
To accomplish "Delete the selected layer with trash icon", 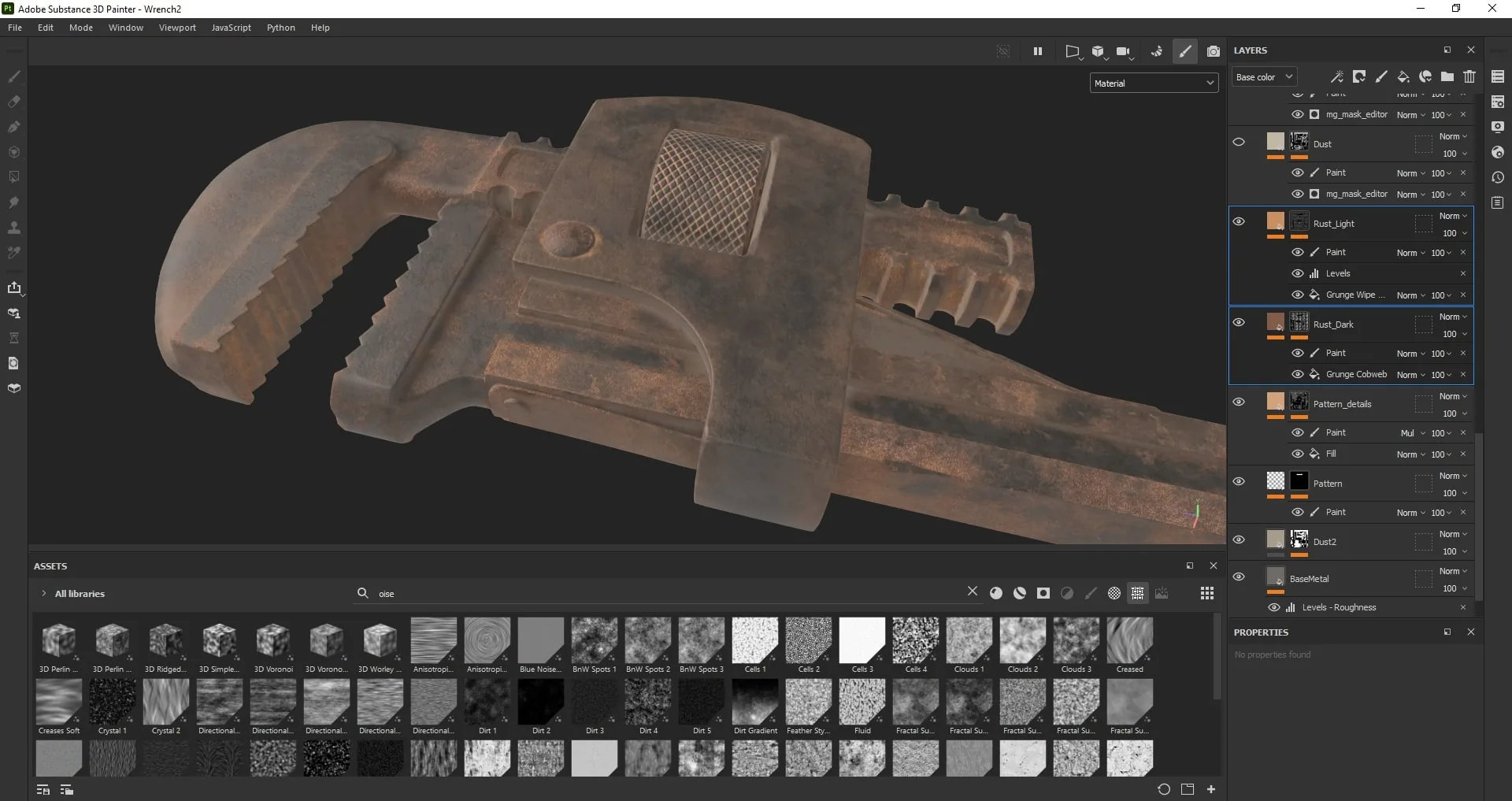I will (1469, 76).
